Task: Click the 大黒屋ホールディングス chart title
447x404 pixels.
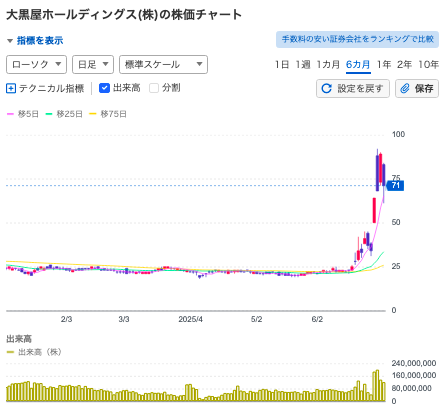Action: point(124,15)
